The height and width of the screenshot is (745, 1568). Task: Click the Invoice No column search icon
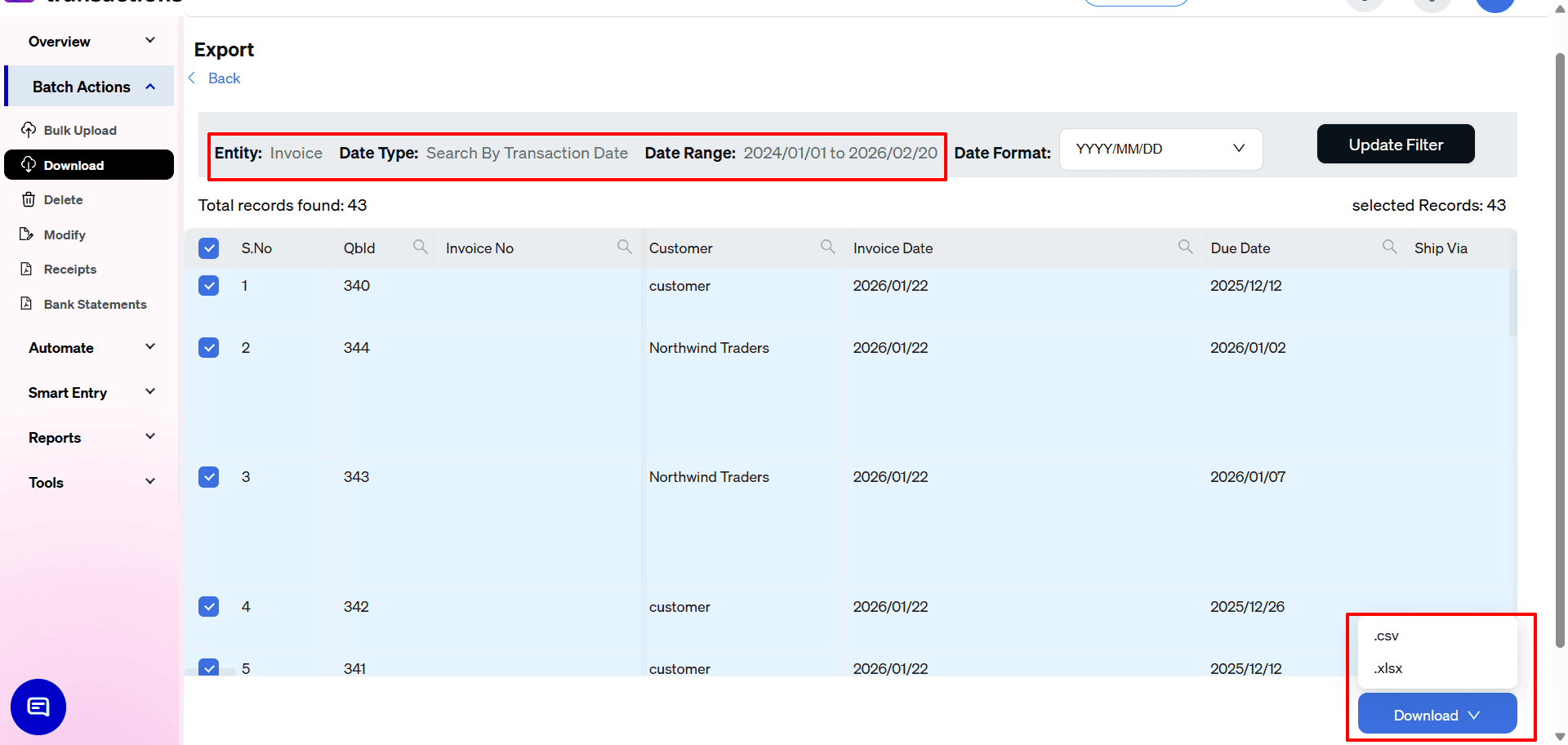[624, 246]
